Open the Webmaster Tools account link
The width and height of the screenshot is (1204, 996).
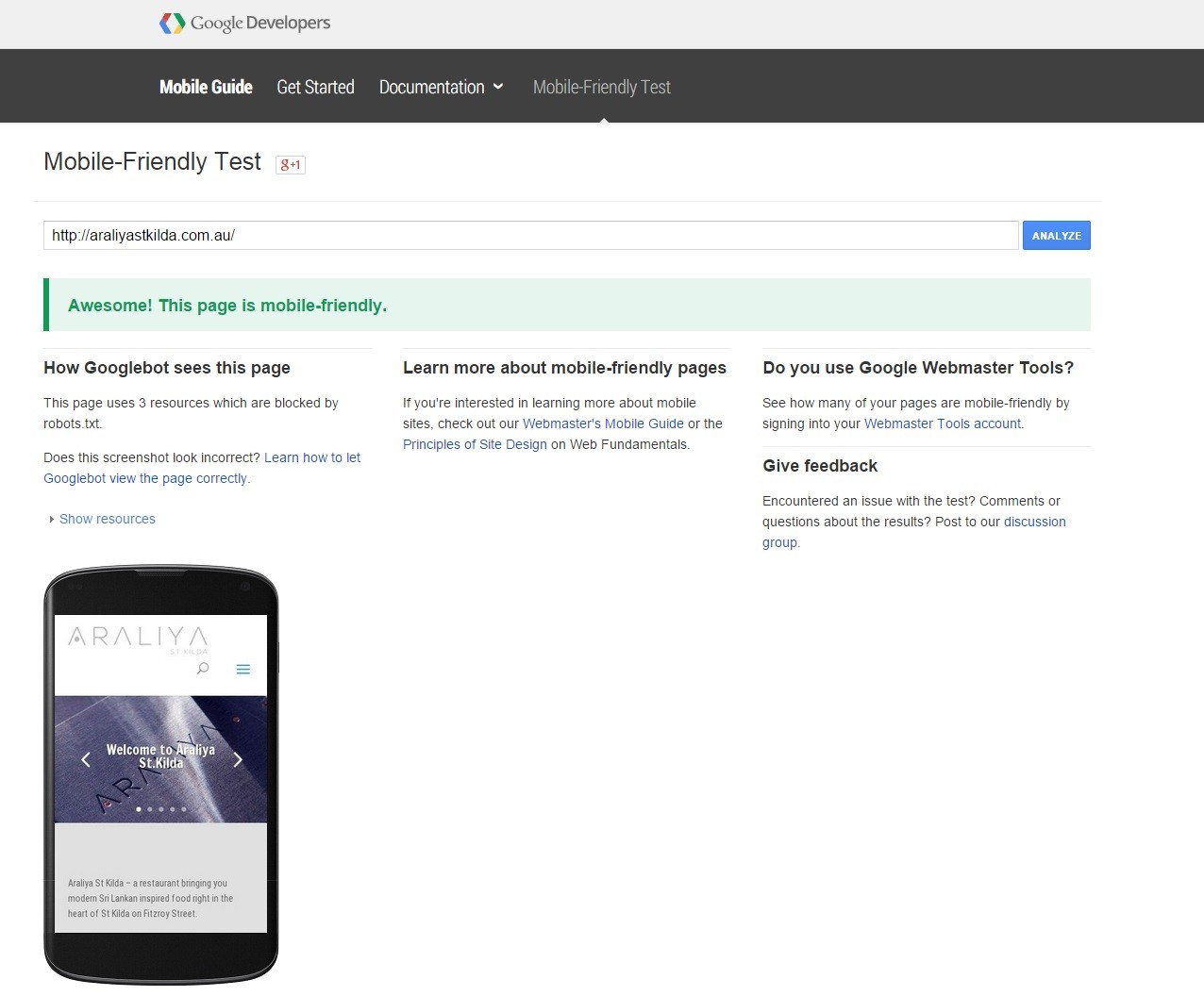click(943, 423)
